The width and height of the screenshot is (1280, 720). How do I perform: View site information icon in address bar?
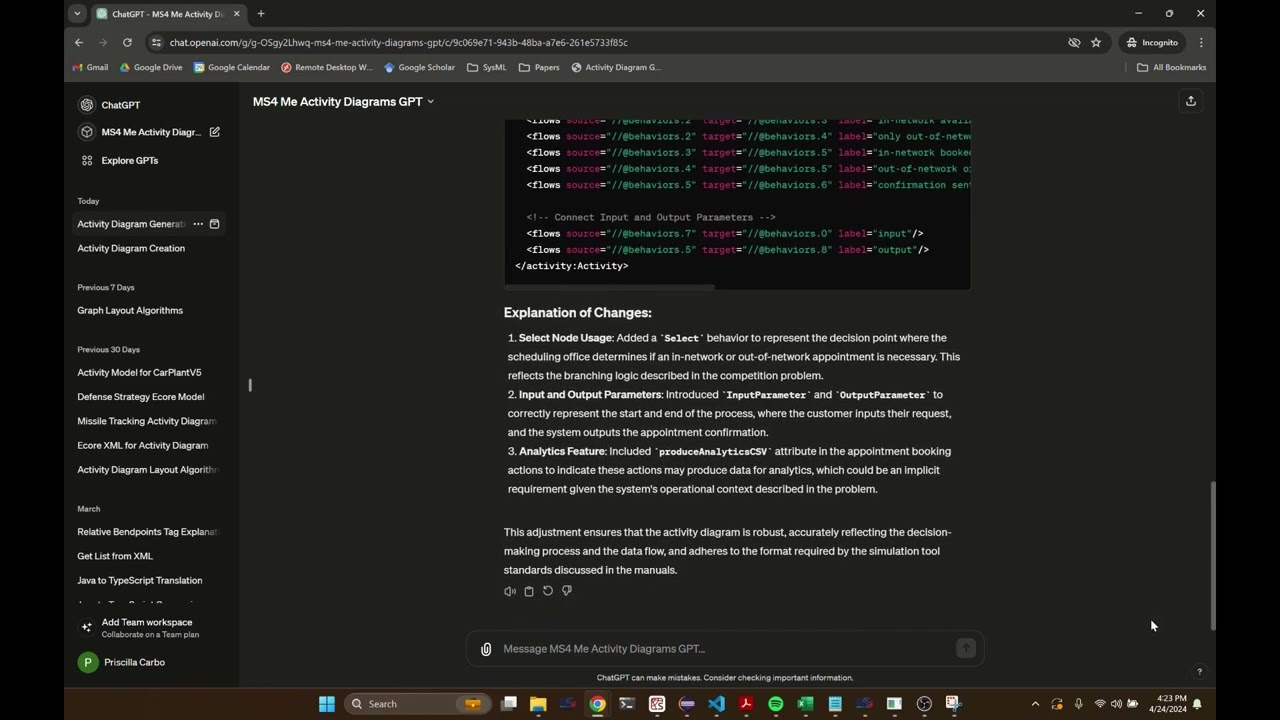155,43
